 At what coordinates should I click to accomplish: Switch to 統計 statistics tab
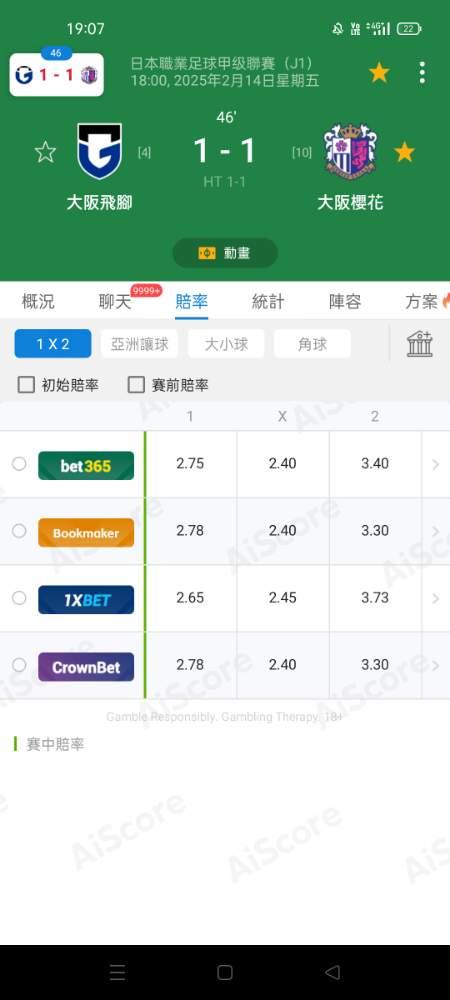click(268, 302)
